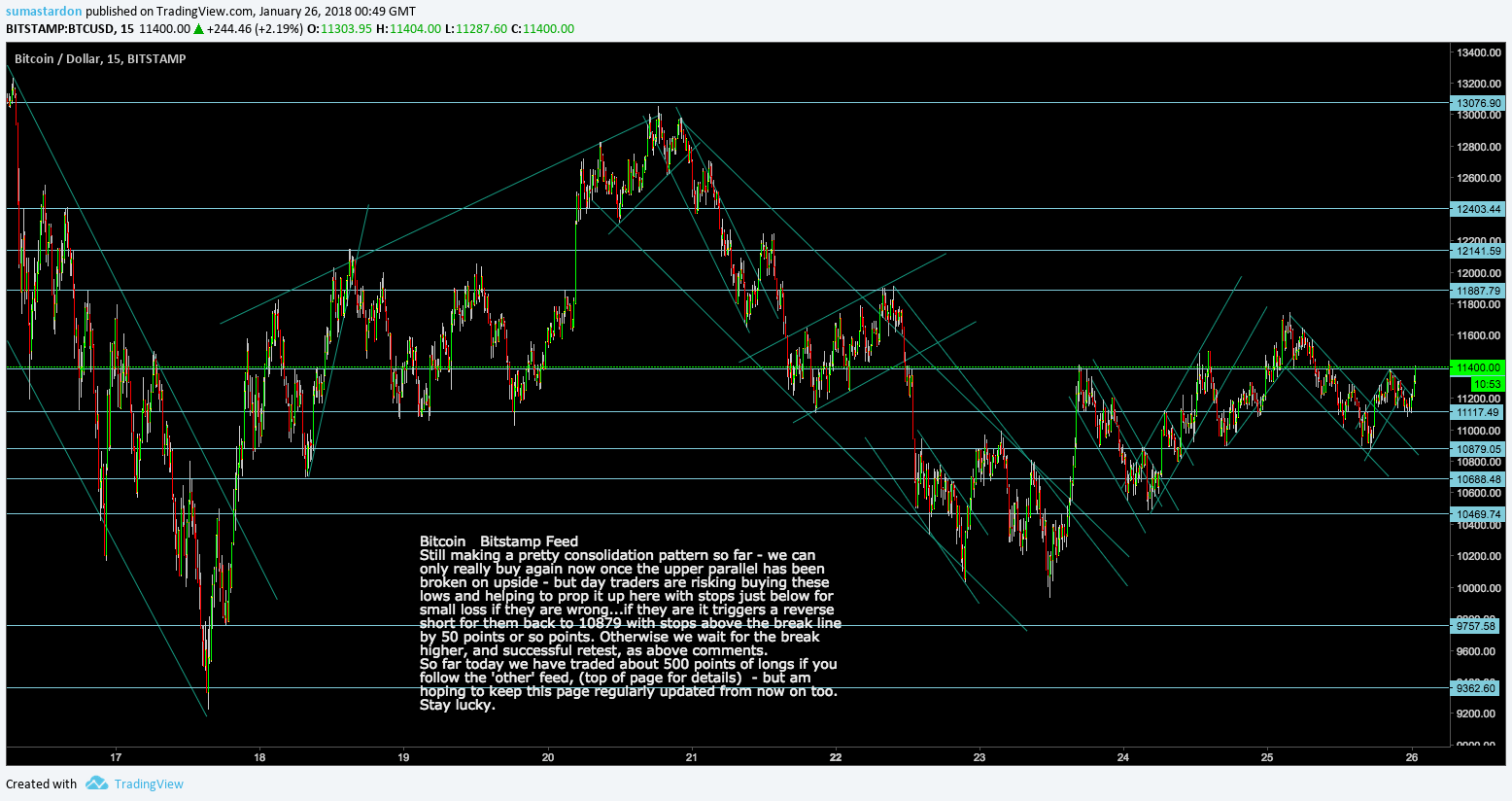
Task: Click date 22 on the time axis
Action: coord(836,756)
